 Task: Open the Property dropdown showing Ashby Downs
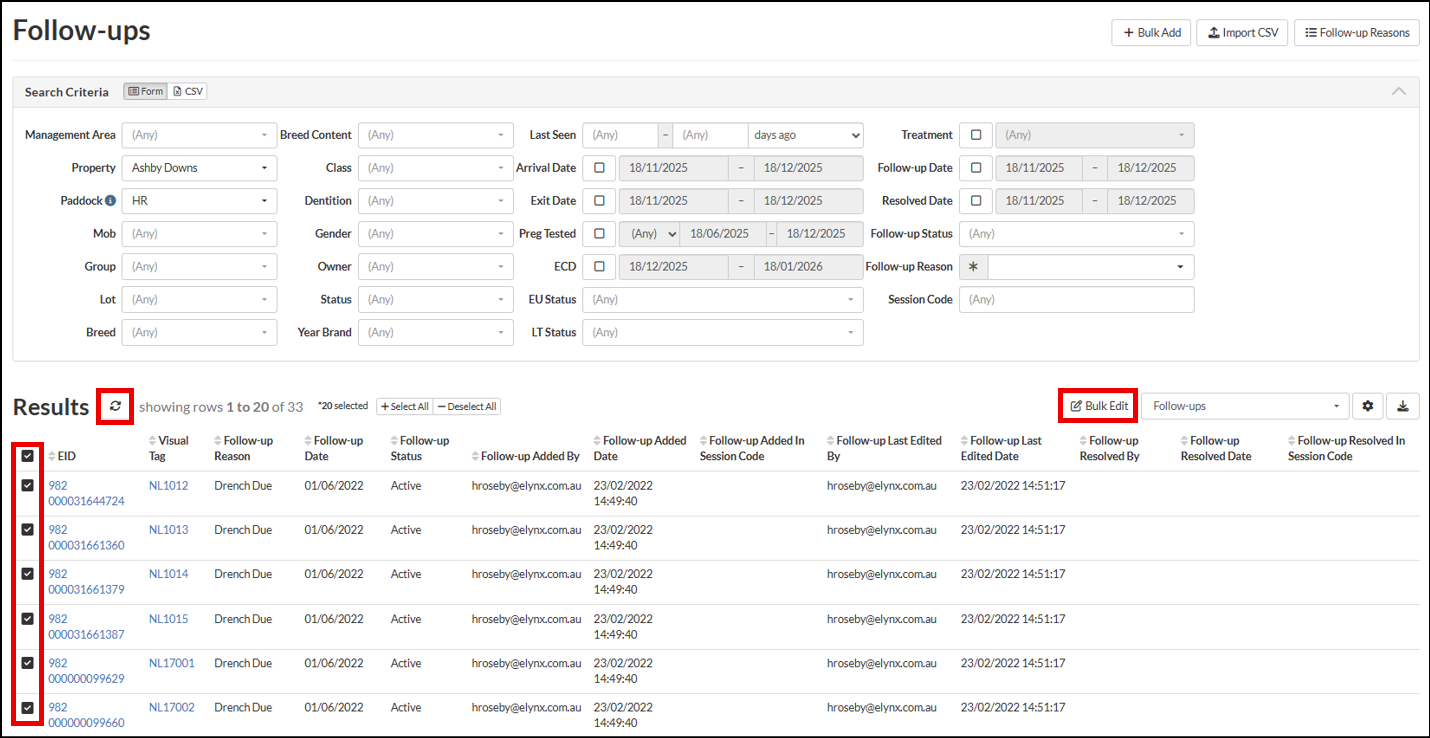[x=199, y=168]
